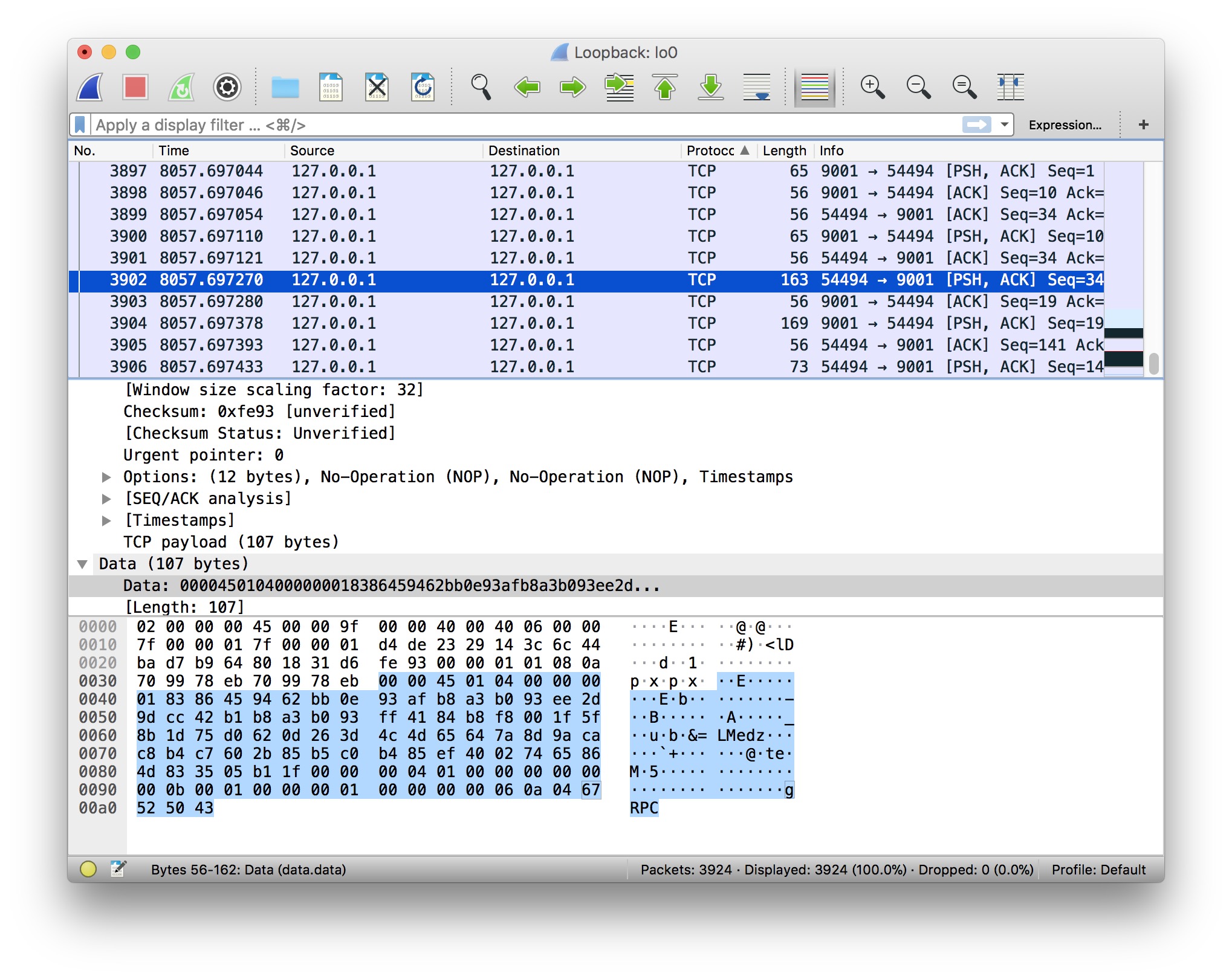1232x979 pixels.
Task: Sort packets by the Source column
Action: point(312,150)
